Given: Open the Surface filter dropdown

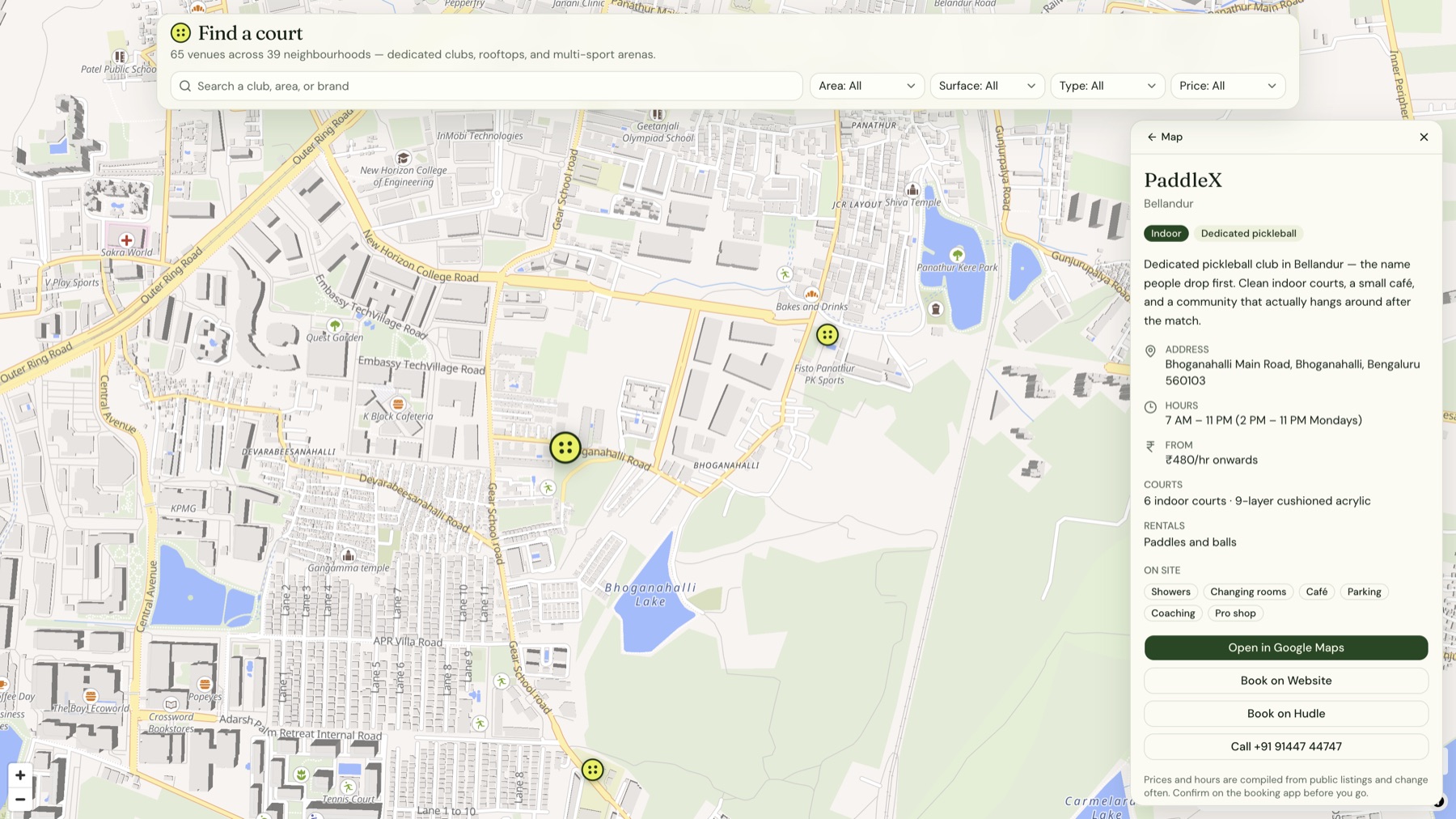Looking at the screenshot, I should pos(987,86).
